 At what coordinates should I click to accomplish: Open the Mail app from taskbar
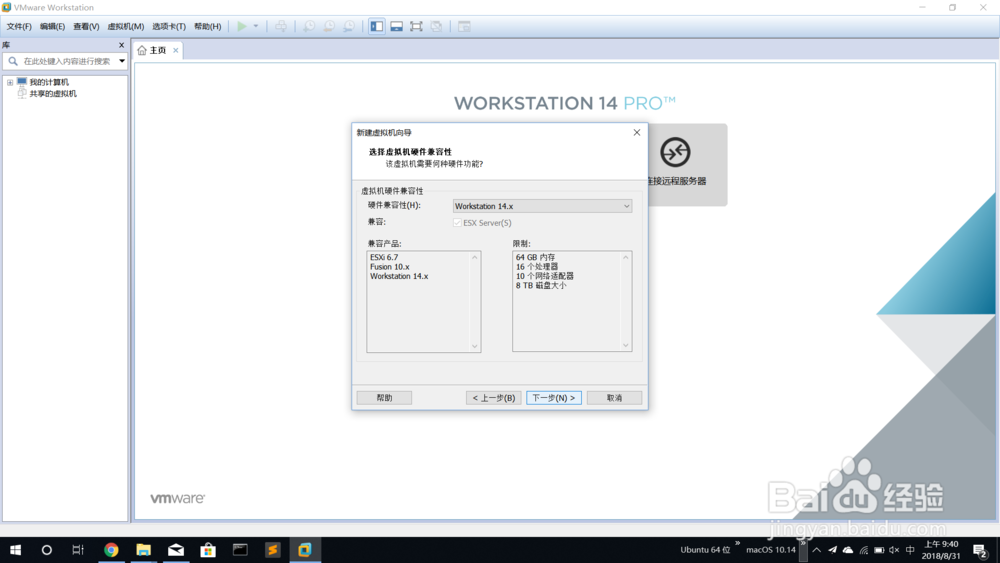pos(176,550)
